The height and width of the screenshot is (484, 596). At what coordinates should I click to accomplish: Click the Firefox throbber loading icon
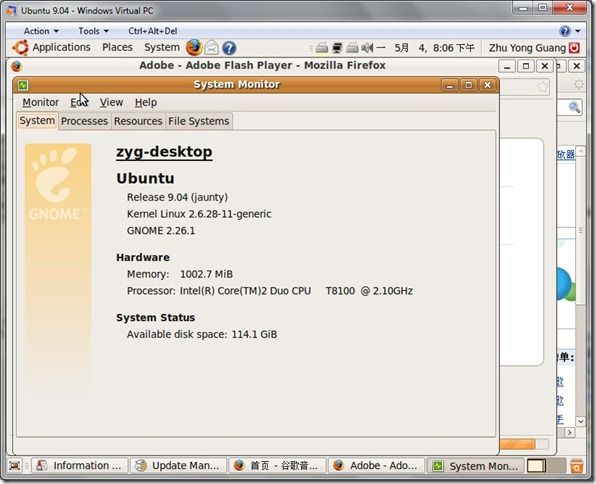pos(579,84)
